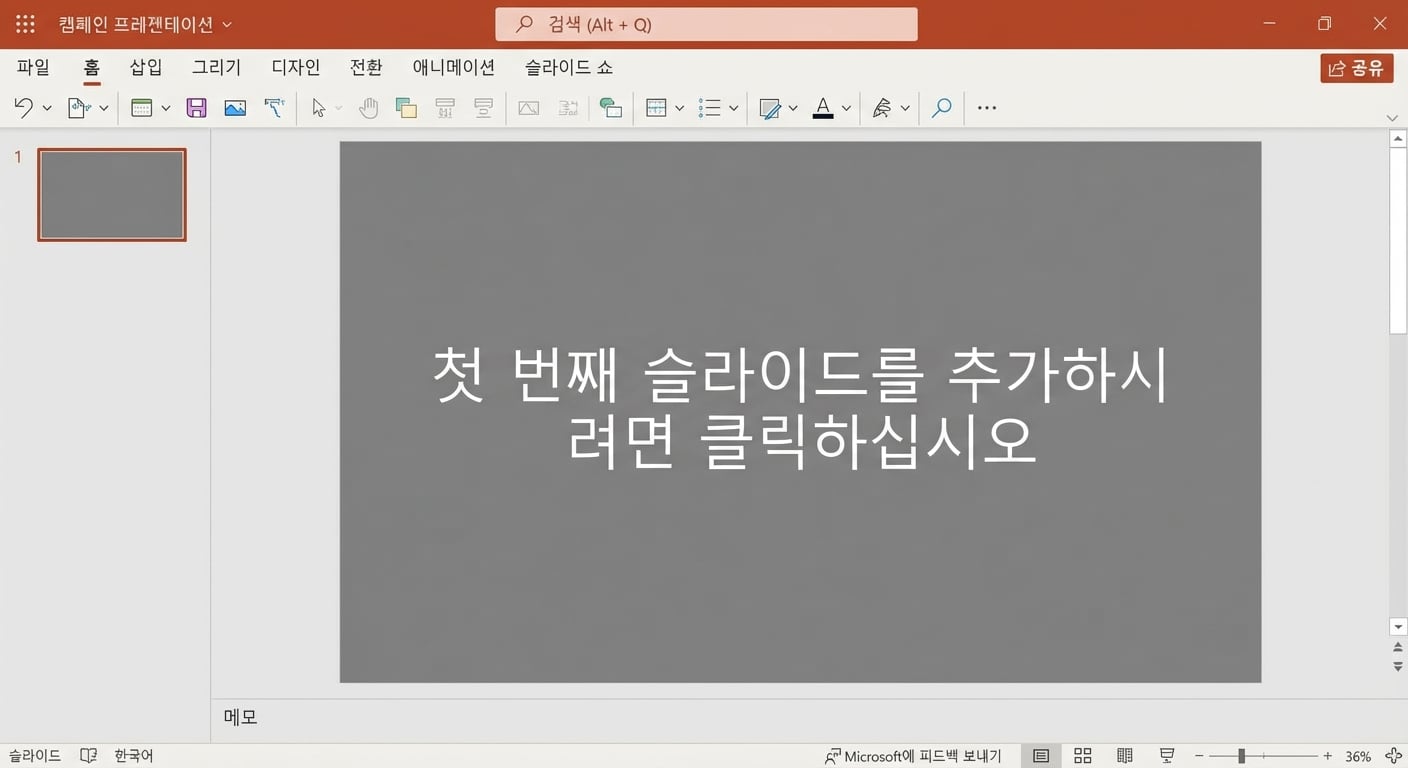Open the 슬라이드 쇼 tab
Viewport: 1408px width, 768px height.
[569, 67]
